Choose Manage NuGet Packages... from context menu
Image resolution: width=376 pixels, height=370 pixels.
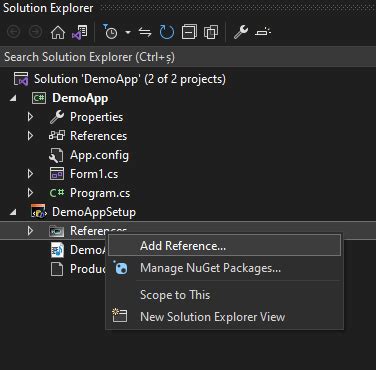click(x=224, y=268)
